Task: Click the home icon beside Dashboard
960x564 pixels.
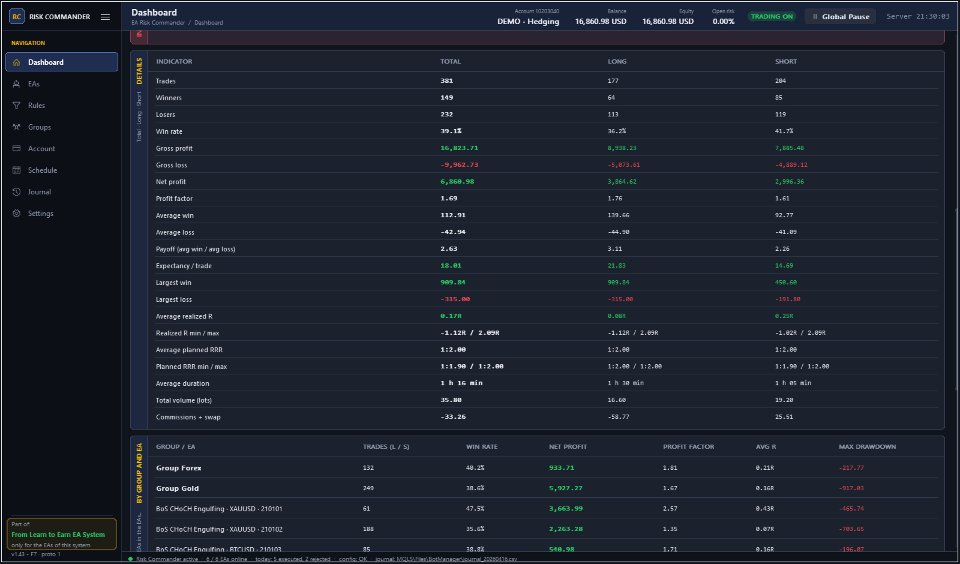Action: pos(17,62)
